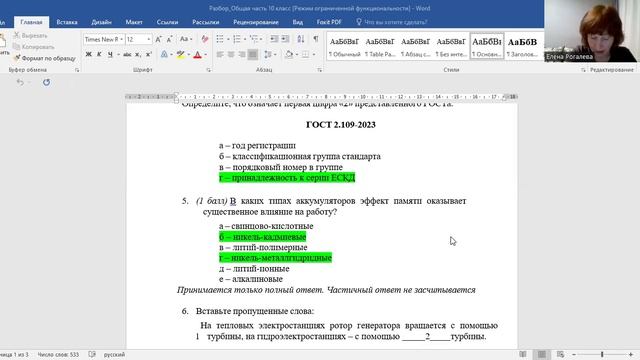Insert numbered list
The width and height of the screenshot is (640, 360).
(x=236, y=39)
